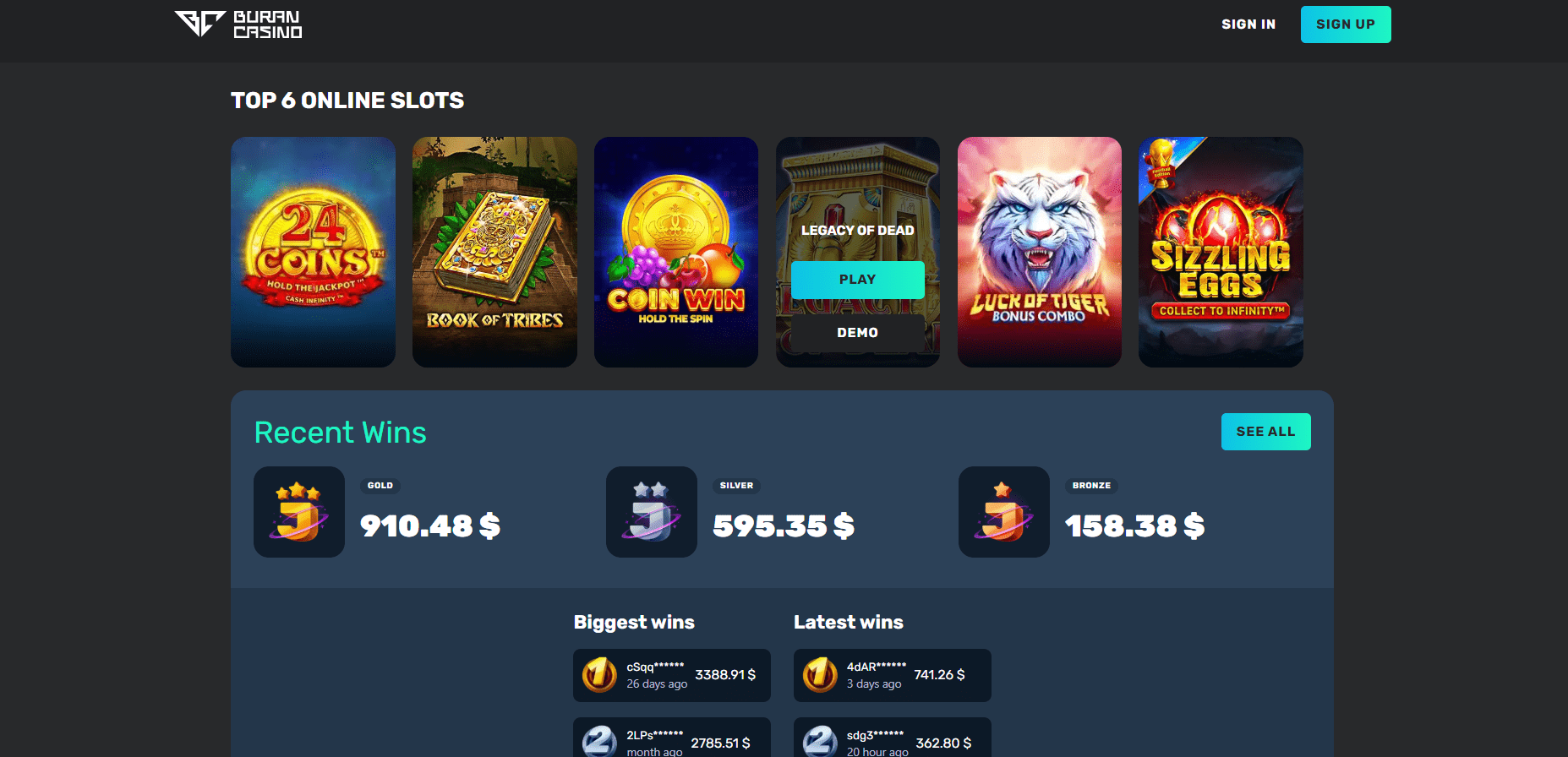Click the silver rank 2 coin beside 2LPs
This screenshot has width=1568, height=757.
599,742
